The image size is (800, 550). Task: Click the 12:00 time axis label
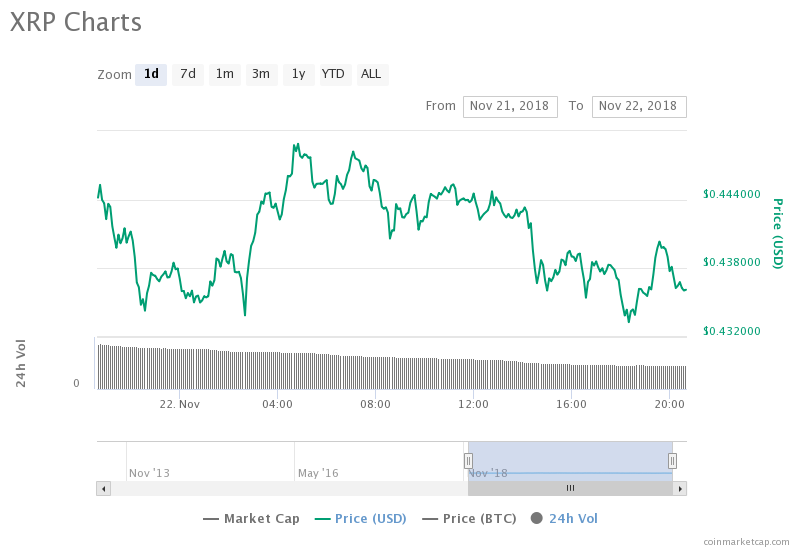tap(473, 405)
